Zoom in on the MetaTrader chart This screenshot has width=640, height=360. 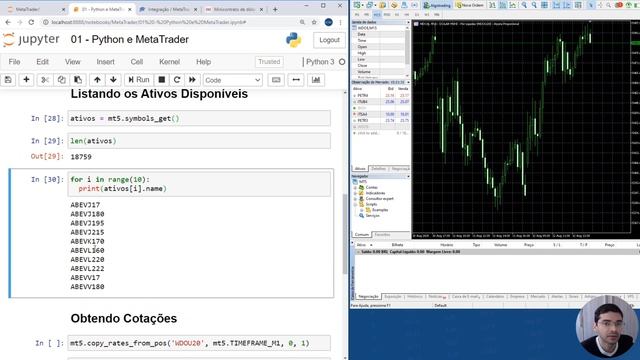524,5
